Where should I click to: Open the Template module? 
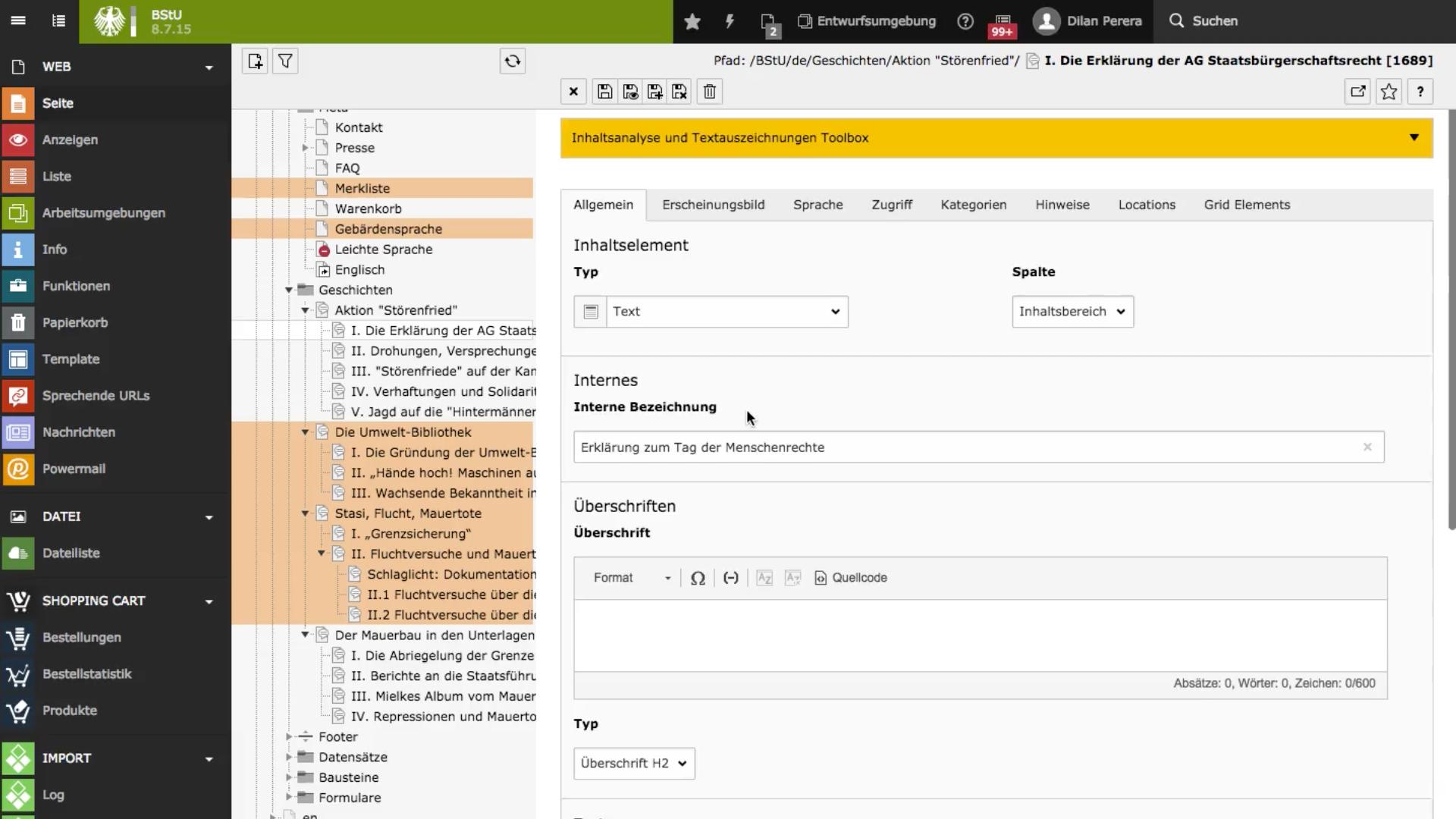pyautogui.click(x=115, y=359)
